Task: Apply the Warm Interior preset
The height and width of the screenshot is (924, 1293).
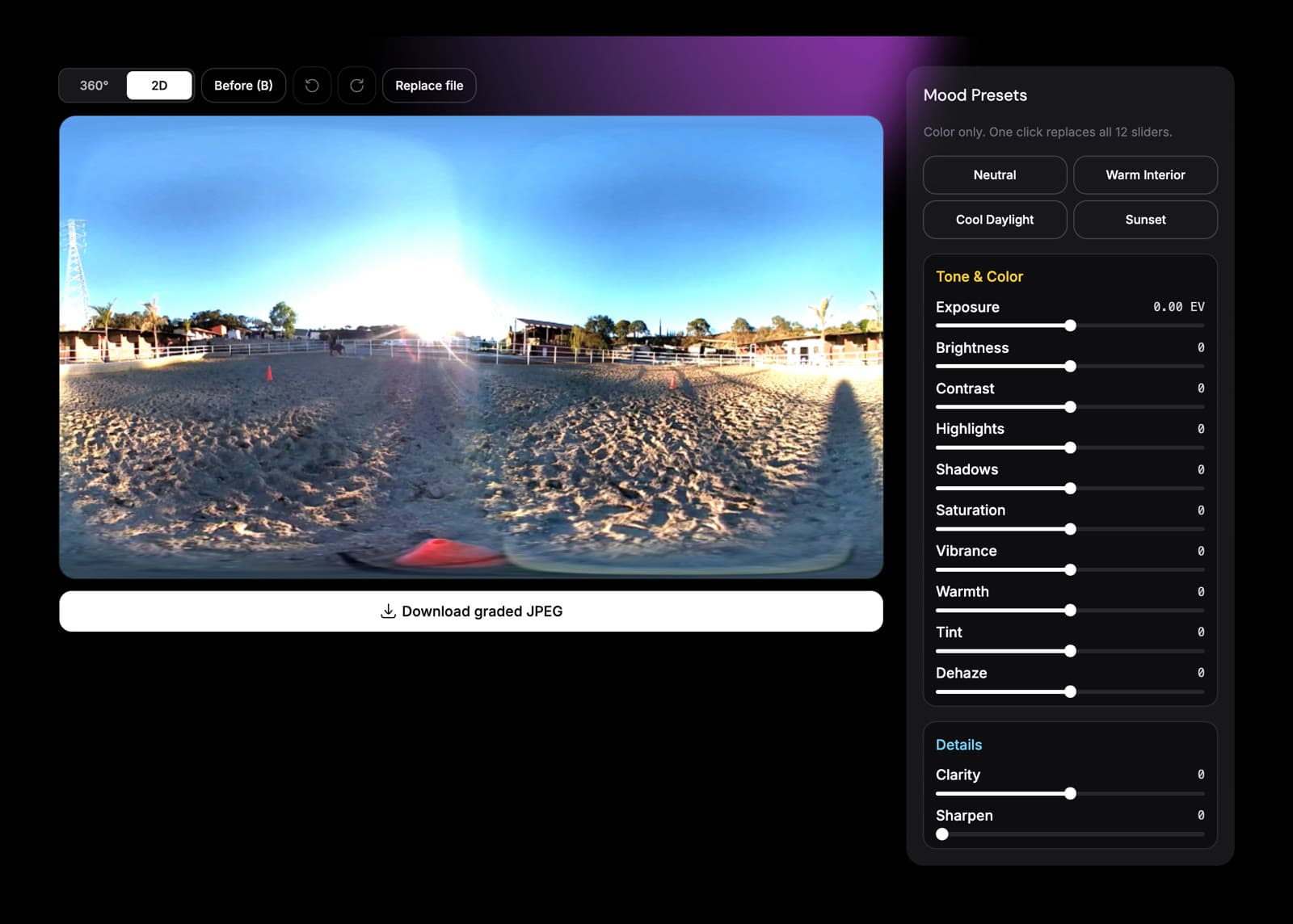Action: (1145, 175)
